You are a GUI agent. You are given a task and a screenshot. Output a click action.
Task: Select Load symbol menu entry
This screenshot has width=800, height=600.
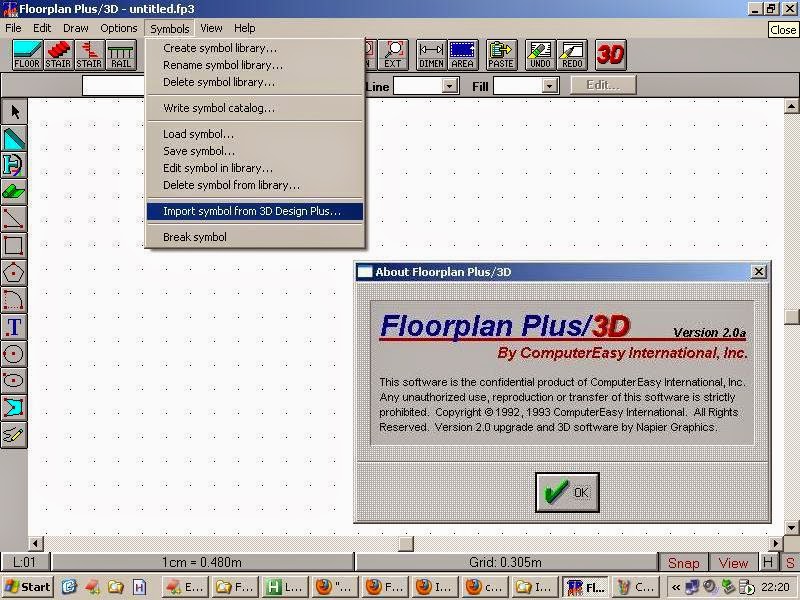point(255,134)
